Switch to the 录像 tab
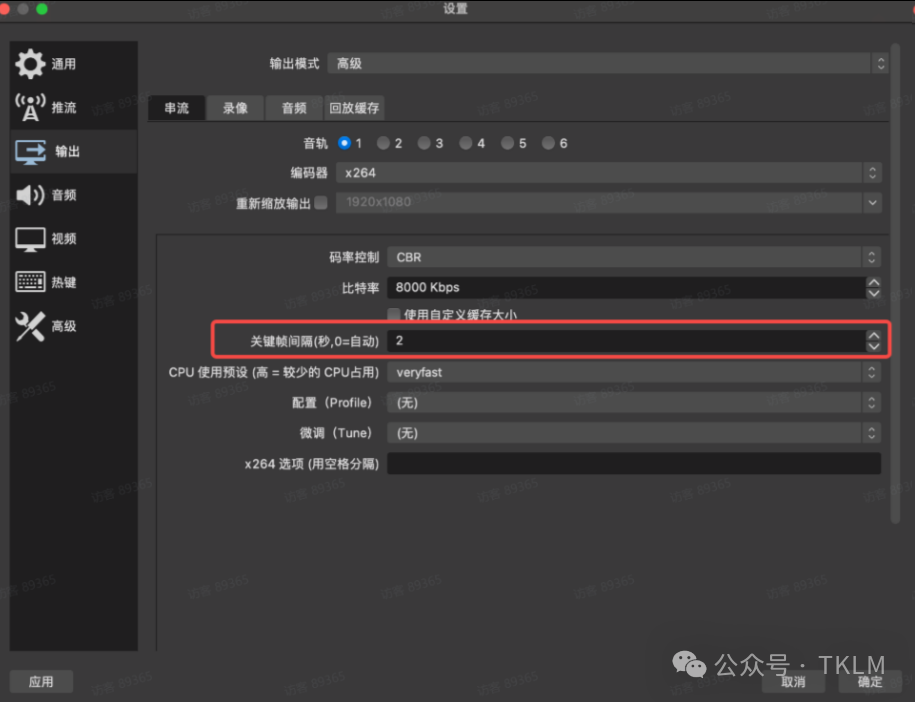The width and height of the screenshot is (915, 702). (234, 107)
